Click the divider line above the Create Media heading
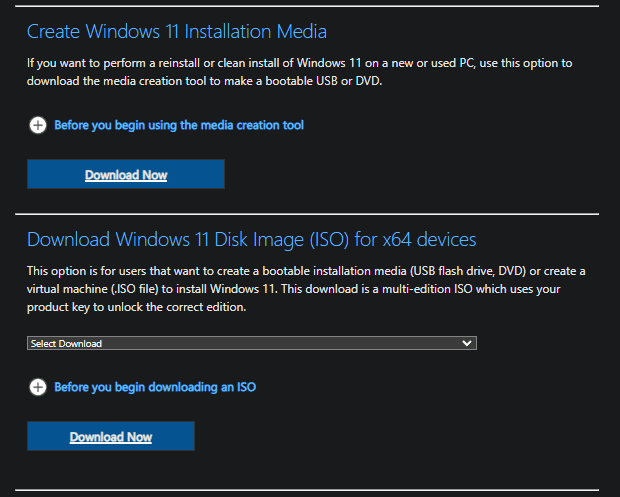 tap(307, 6)
